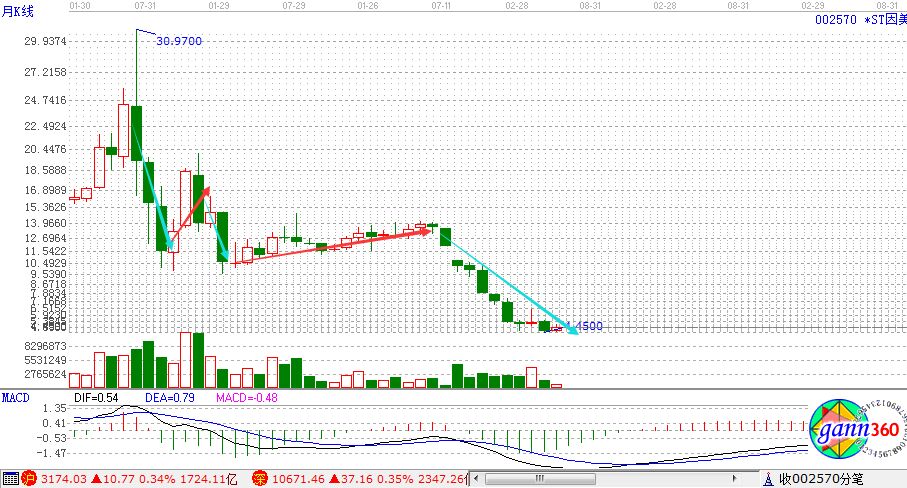This screenshot has height=488, width=907.
Task: Click the red 沪 Shanghai index icon
Action: coord(30,478)
